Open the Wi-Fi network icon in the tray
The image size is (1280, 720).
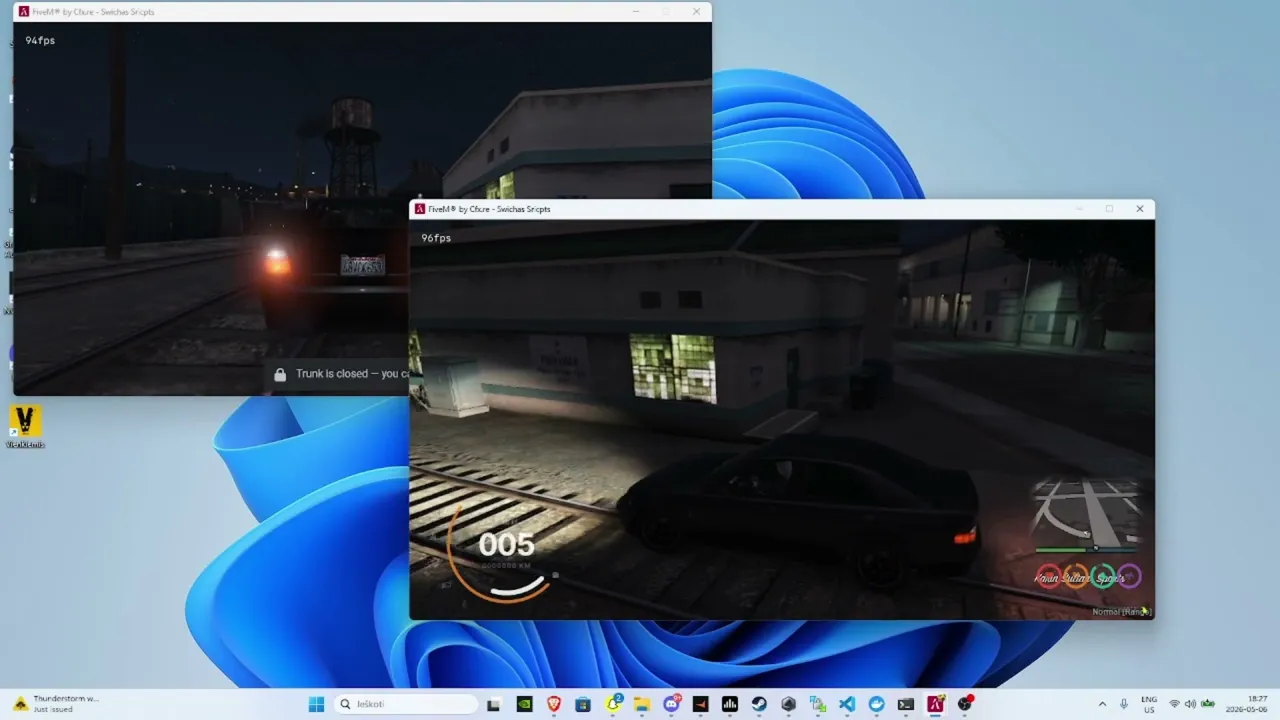1175,704
